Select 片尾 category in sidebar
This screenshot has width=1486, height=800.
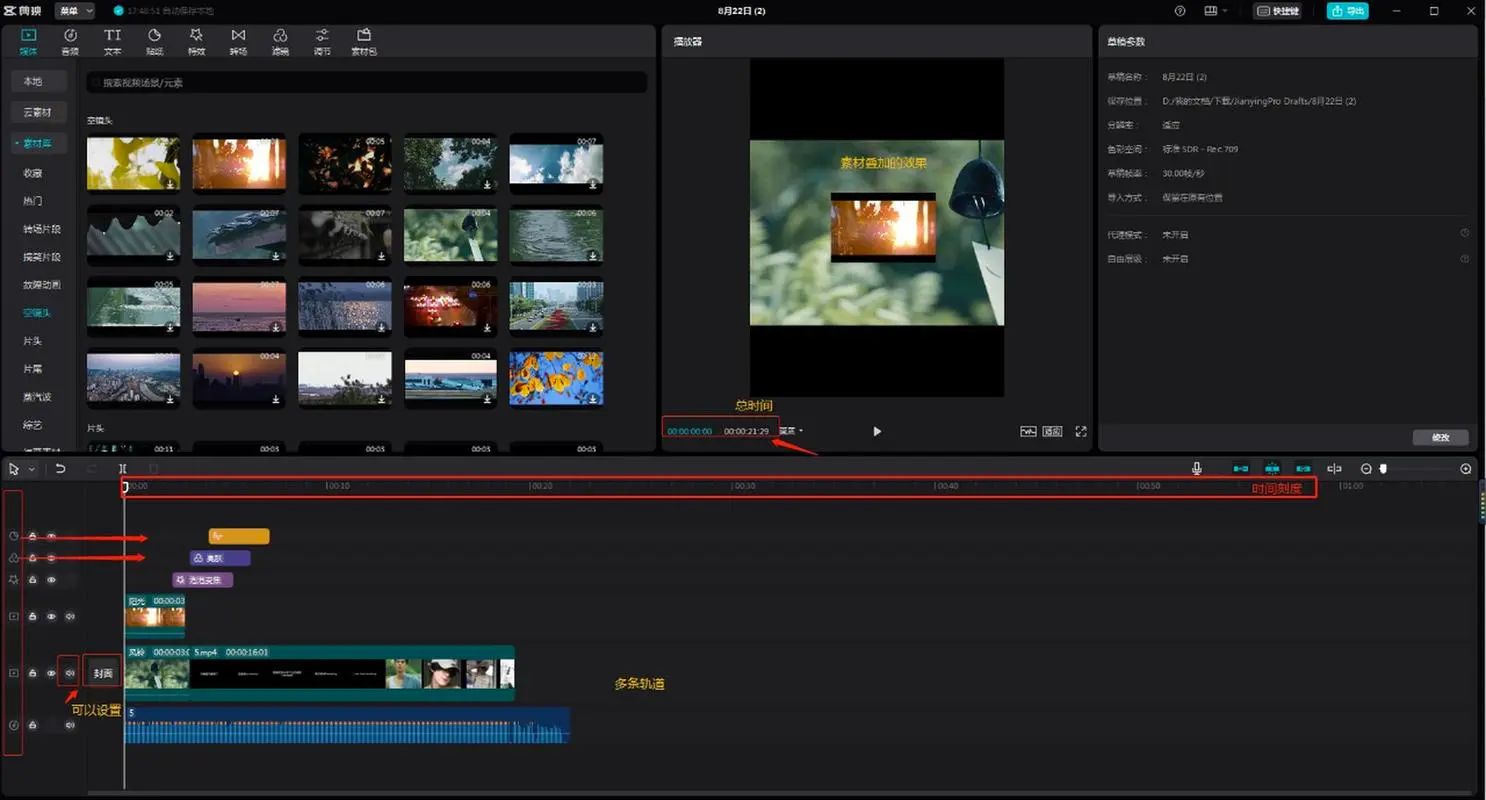(x=33, y=368)
